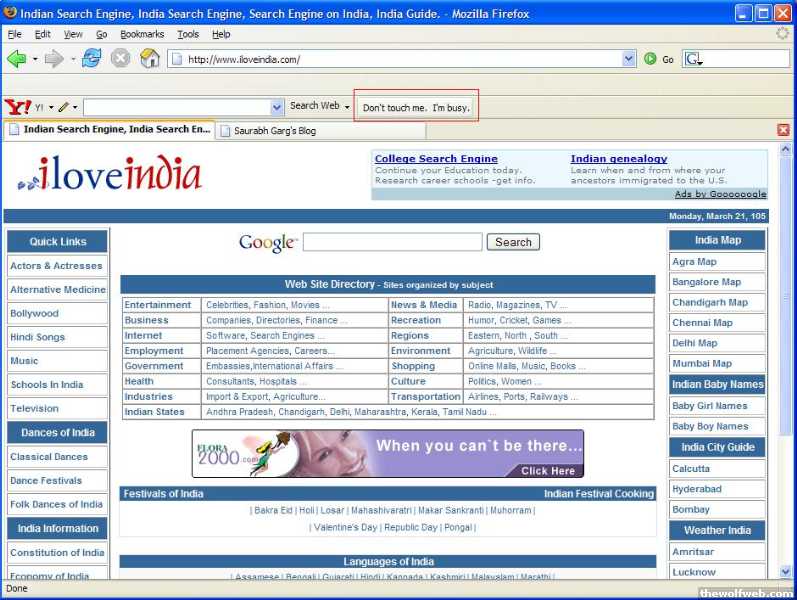Open the Classical Dances link
This screenshot has height=600, width=797.
pyautogui.click(x=49, y=457)
